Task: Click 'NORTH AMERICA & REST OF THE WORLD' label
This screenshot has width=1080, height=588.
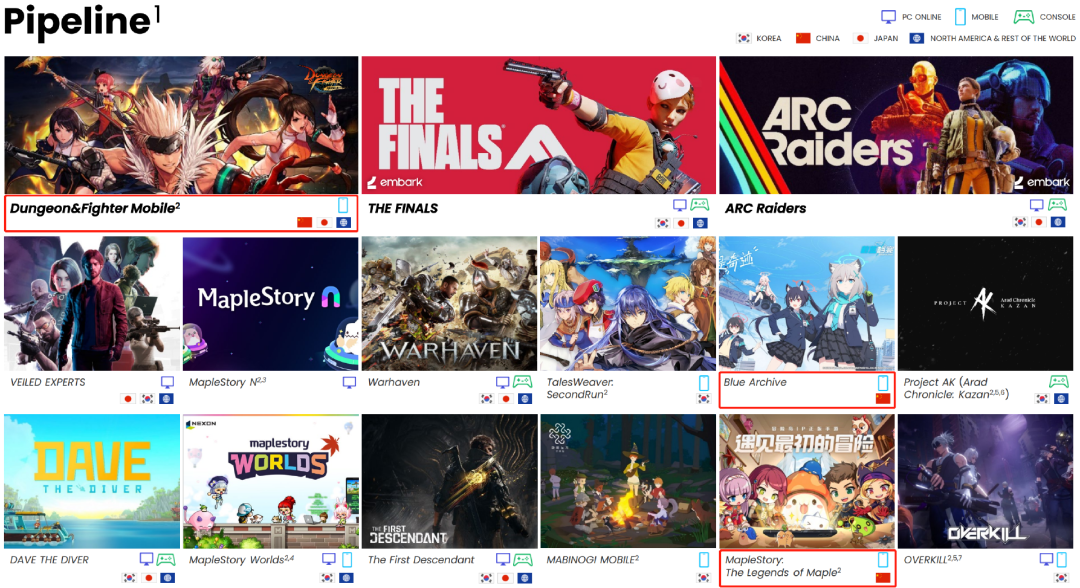Action: pos(1002,39)
